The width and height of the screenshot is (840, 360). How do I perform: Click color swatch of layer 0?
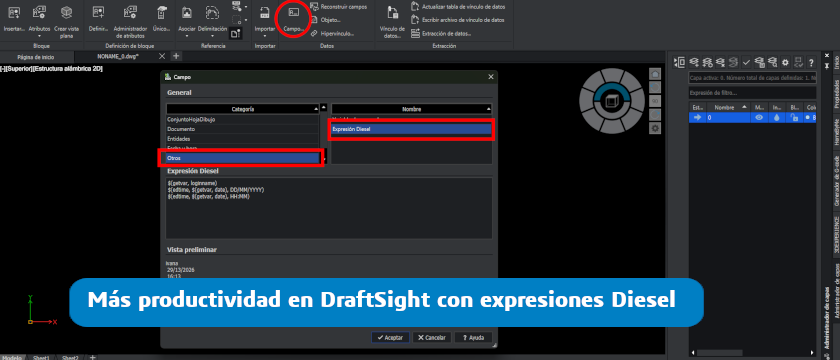808,118
